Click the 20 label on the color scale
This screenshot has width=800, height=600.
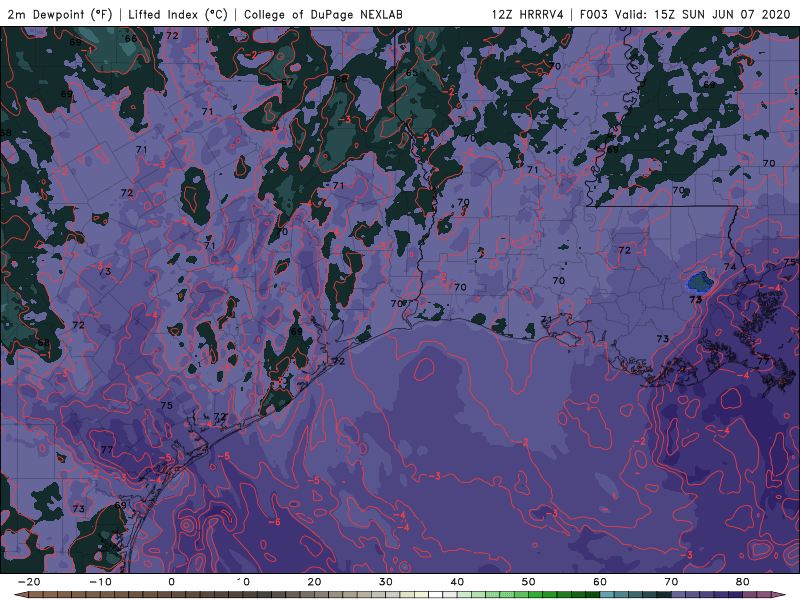(314, 582)
